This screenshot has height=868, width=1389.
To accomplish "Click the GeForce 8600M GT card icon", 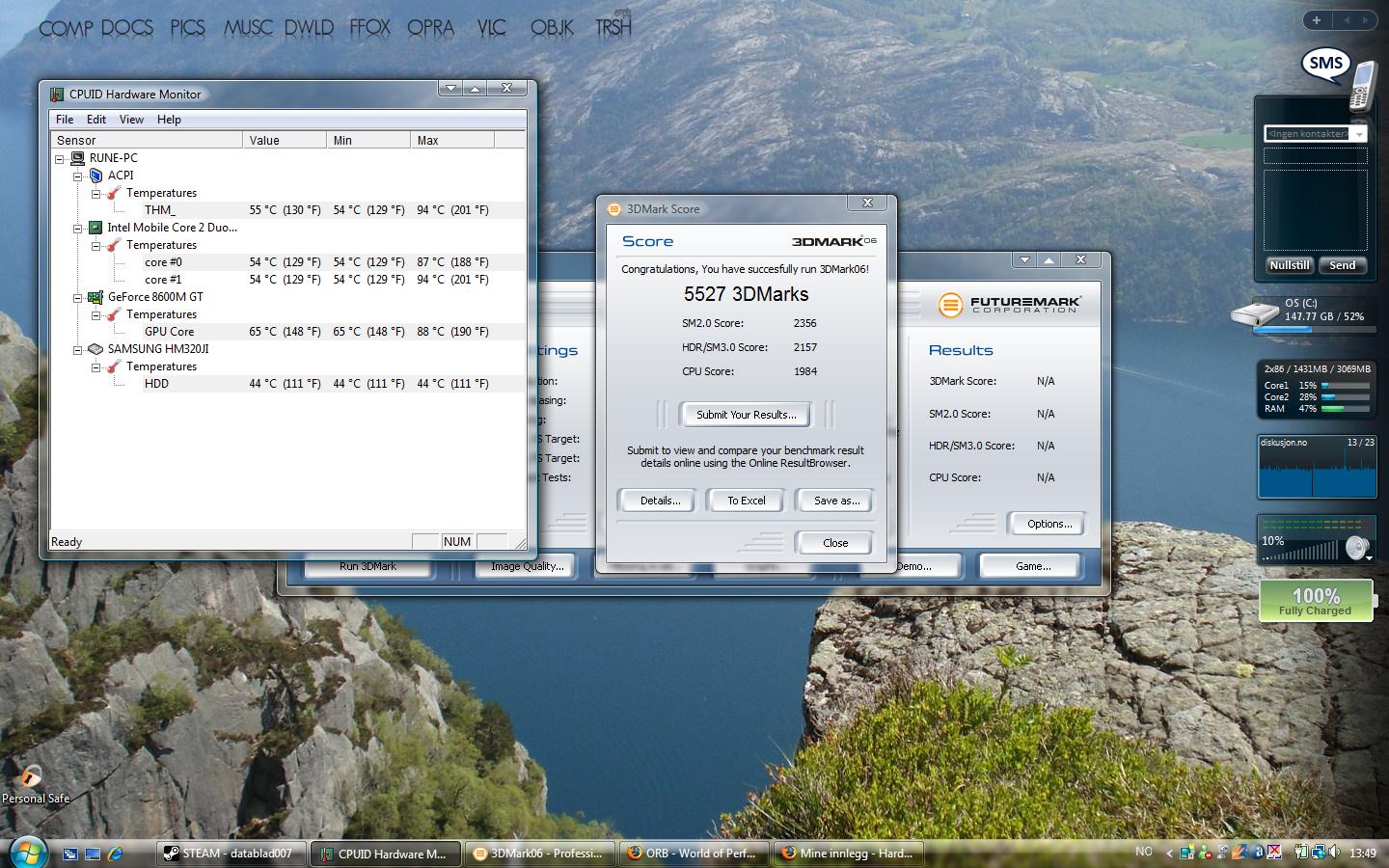I will tap(95, 297).
